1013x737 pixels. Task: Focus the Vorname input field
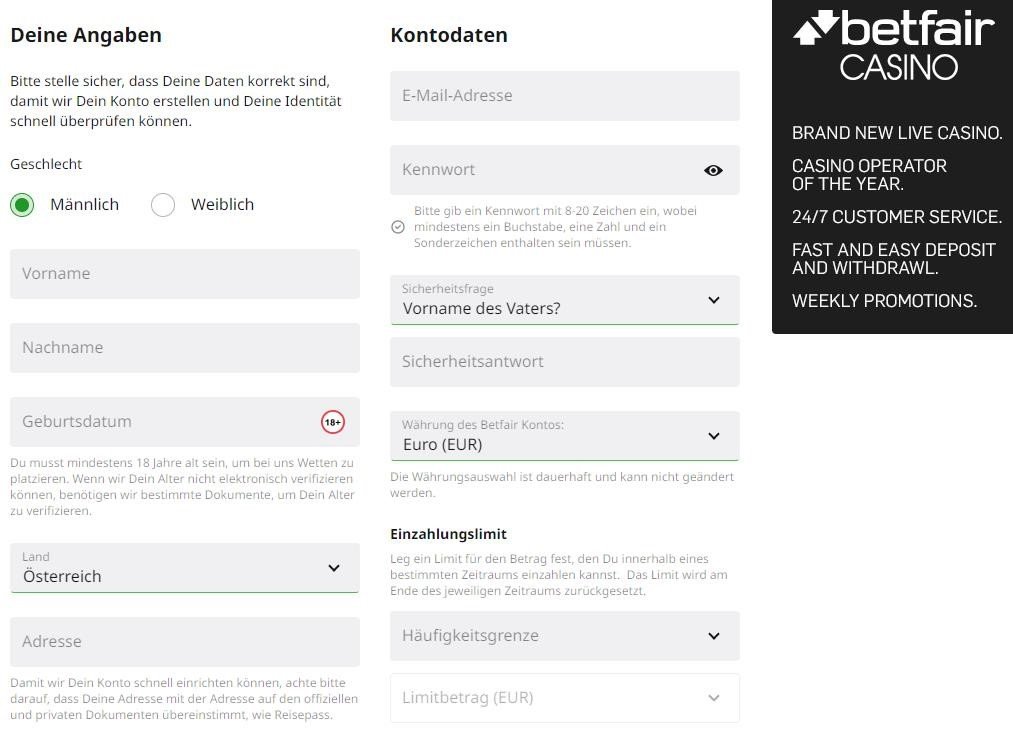185,274
